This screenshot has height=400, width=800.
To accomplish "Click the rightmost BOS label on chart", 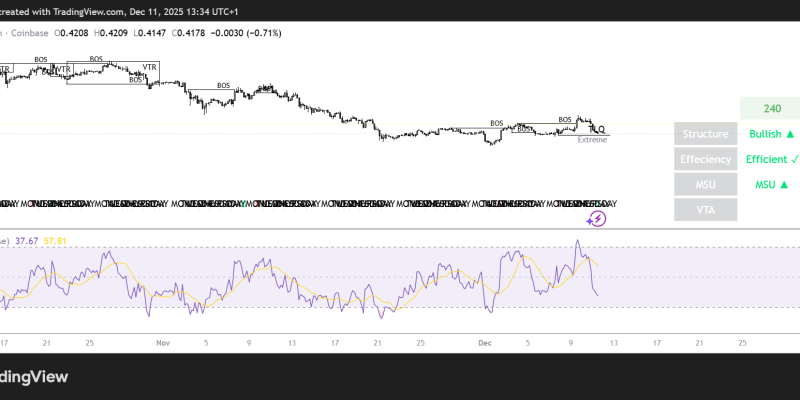I will (565, 119).
